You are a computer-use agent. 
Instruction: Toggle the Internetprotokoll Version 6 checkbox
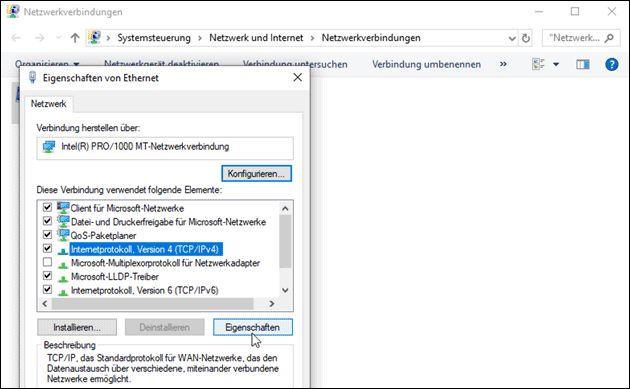(47, 289)
